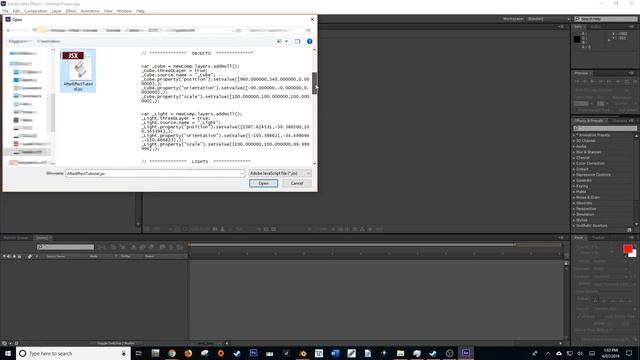Open the Effect menu

point(71,11)
